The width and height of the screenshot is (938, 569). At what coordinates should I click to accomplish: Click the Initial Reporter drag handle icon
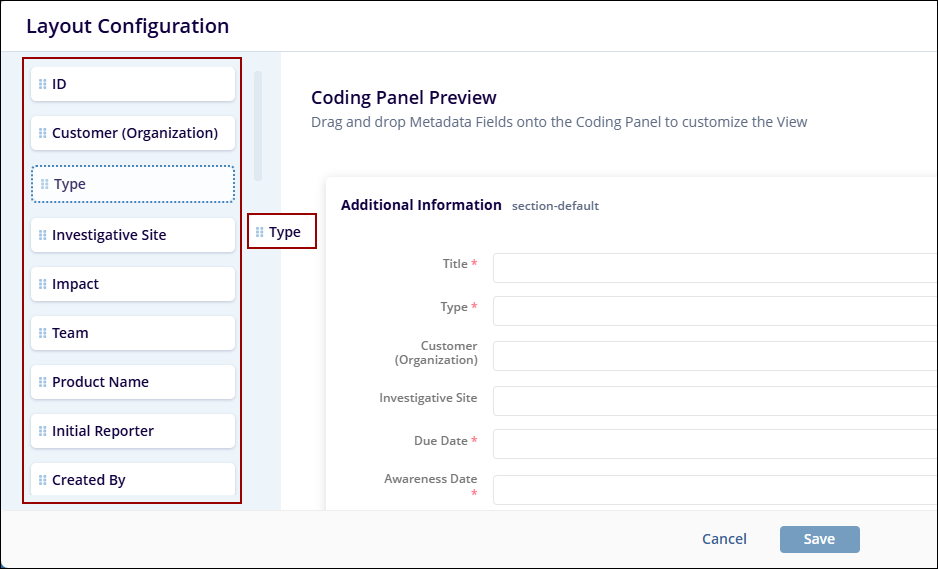43,431
